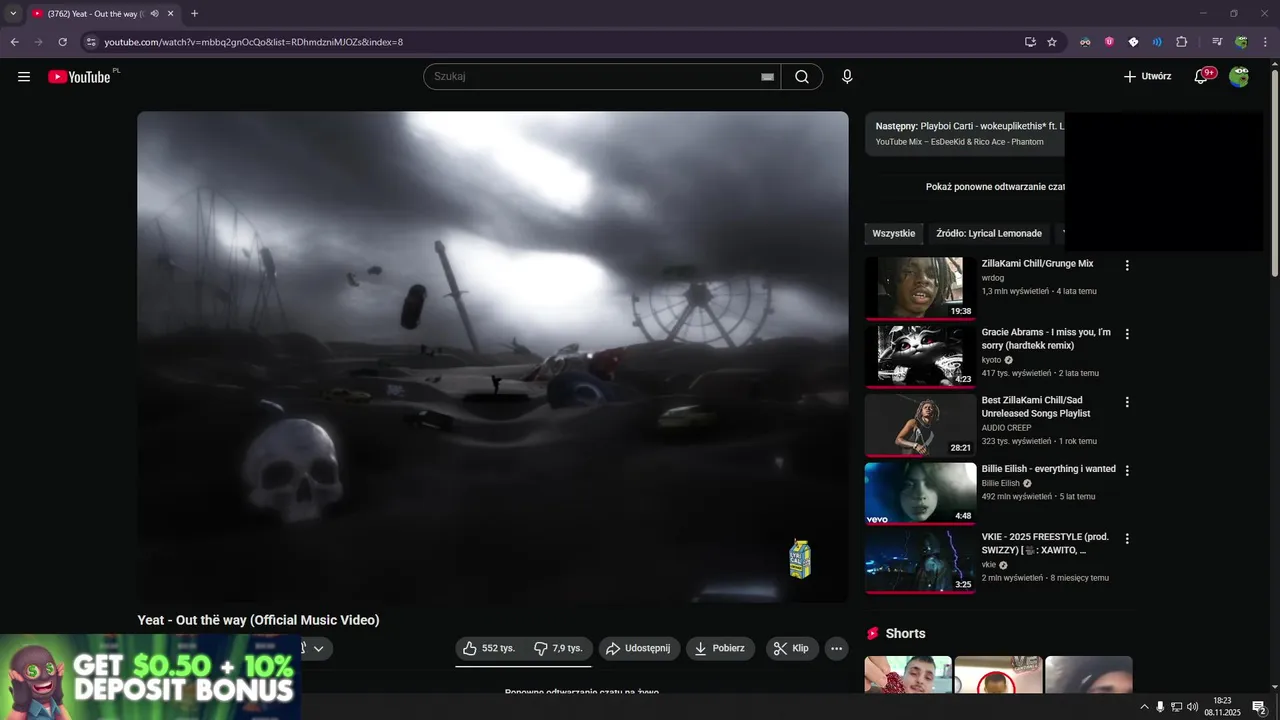Open Chrome three-dot menu

click(x=1265, y=42)
